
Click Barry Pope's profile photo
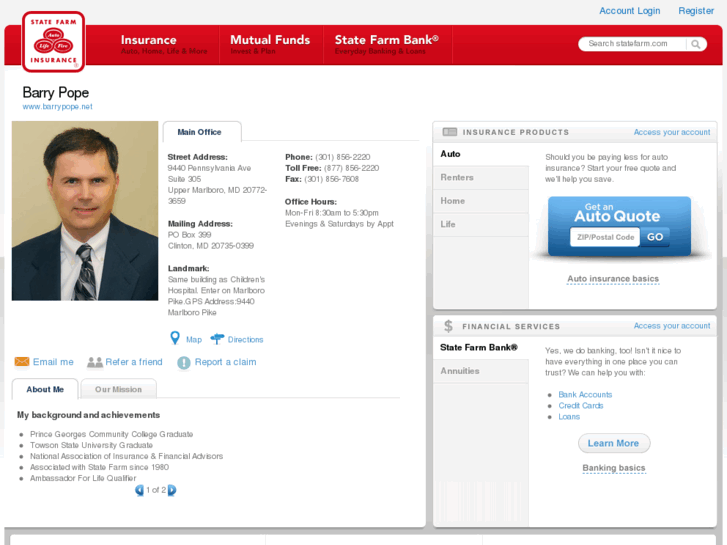(85, 211)
